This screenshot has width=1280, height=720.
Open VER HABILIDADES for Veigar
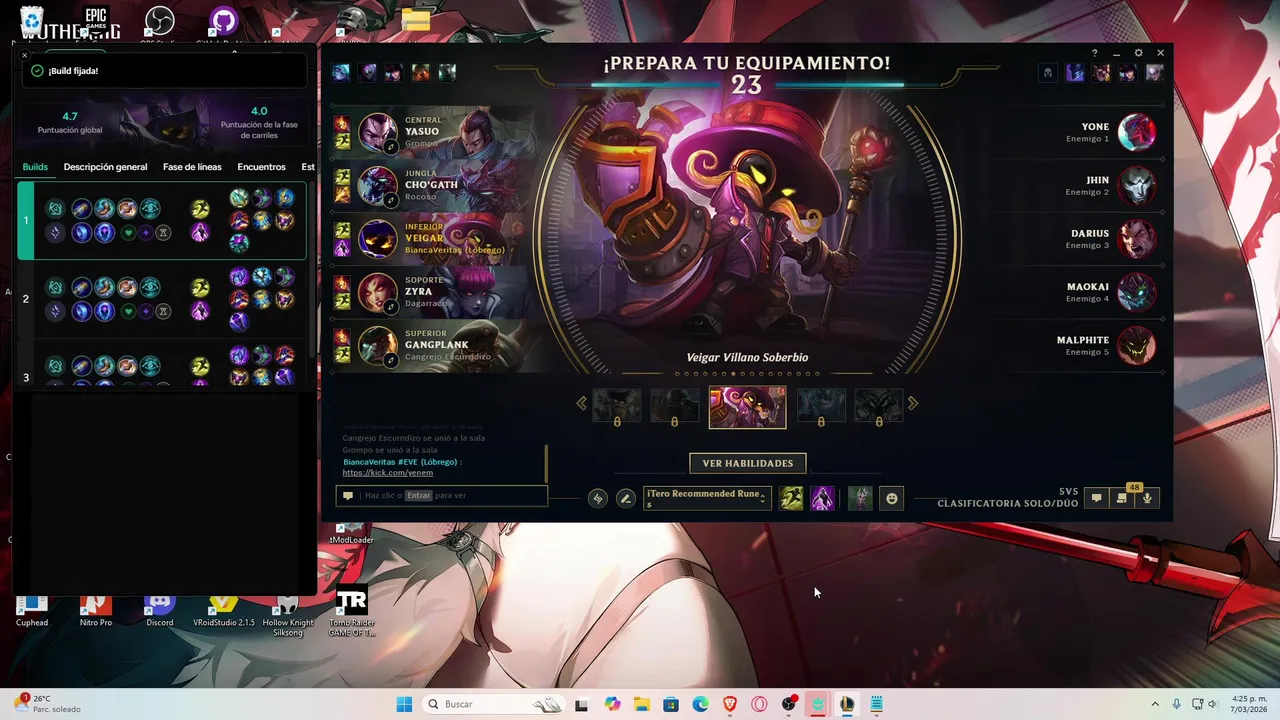[x=747, y=463]
